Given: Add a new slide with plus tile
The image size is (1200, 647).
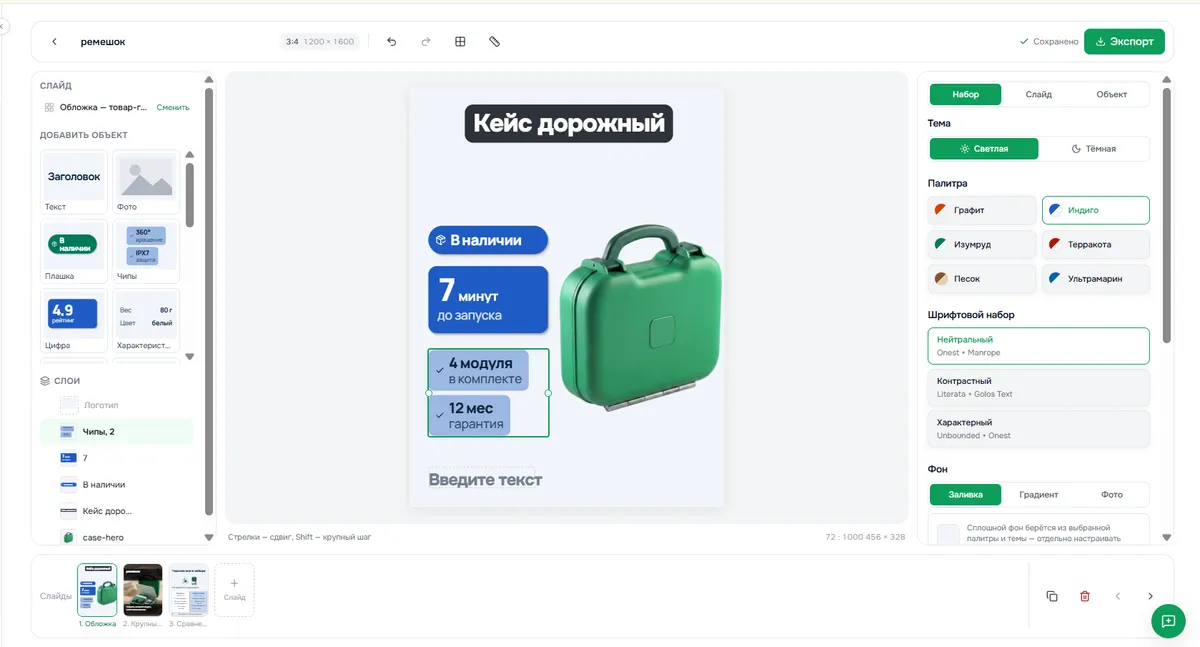Looking at the screenshot, I should [x=234, y=590].
